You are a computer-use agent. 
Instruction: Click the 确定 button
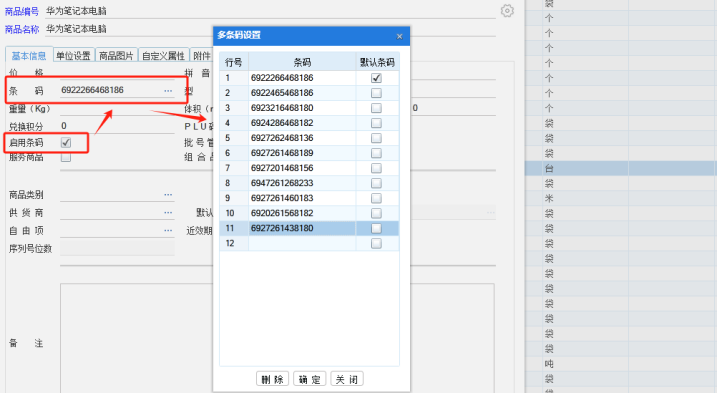click(310, 379)
